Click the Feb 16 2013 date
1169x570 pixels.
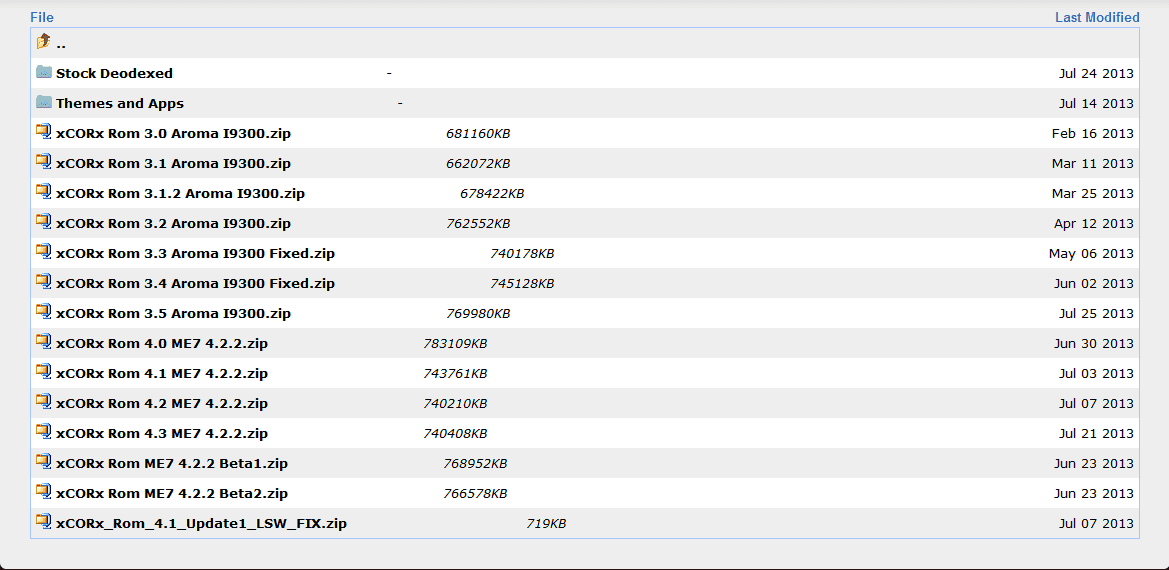click(1092, 133)
